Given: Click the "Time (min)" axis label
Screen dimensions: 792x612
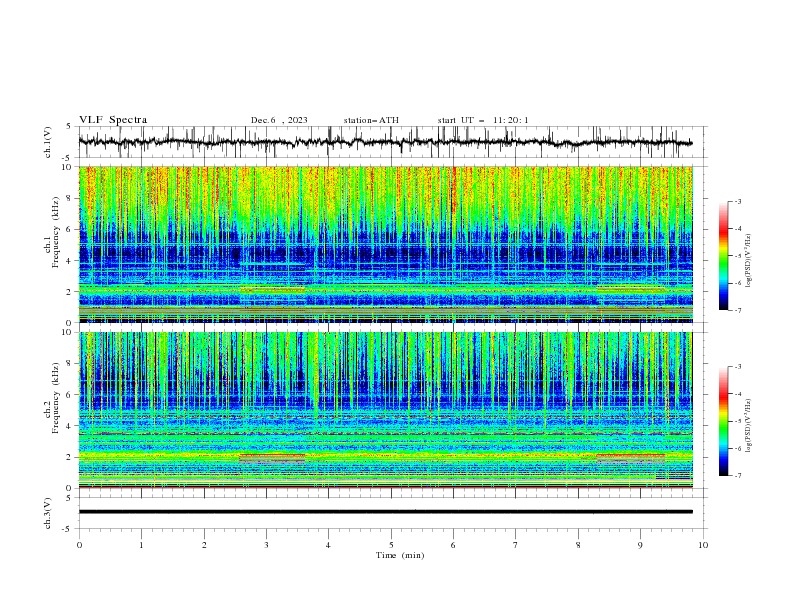Looking at the screenshot, I should pos(400,555).
